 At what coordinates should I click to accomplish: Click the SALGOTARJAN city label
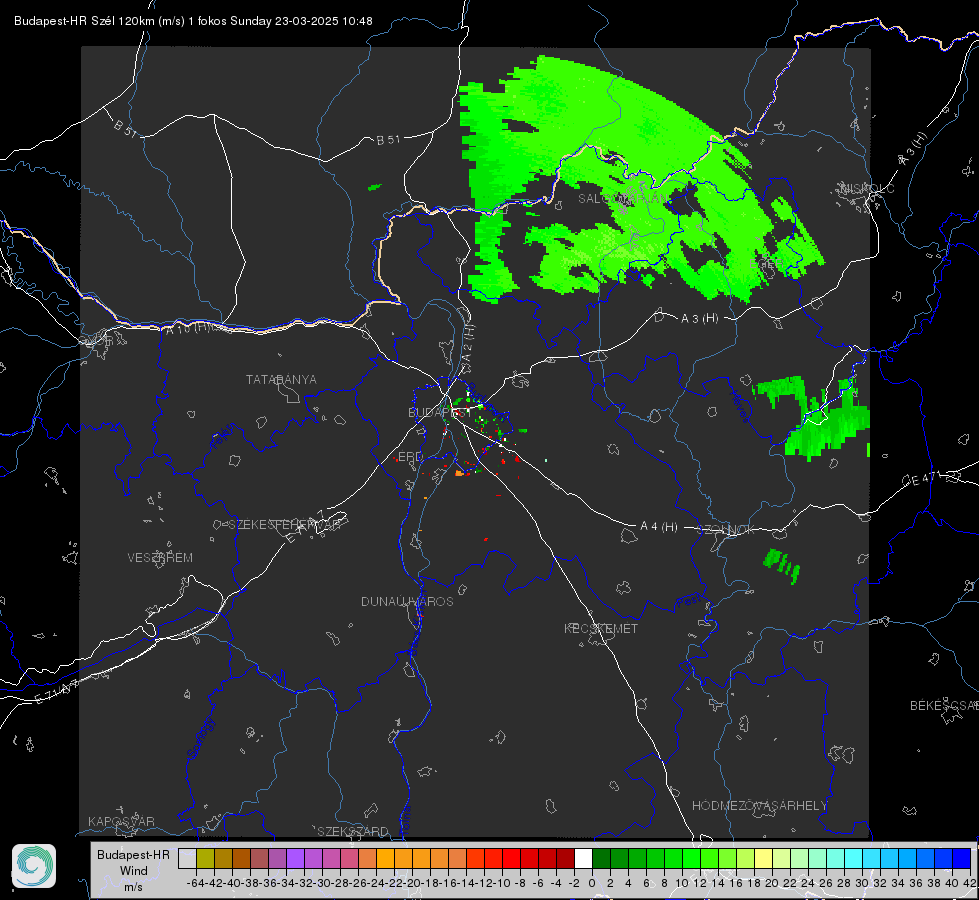tap(622, 199)
